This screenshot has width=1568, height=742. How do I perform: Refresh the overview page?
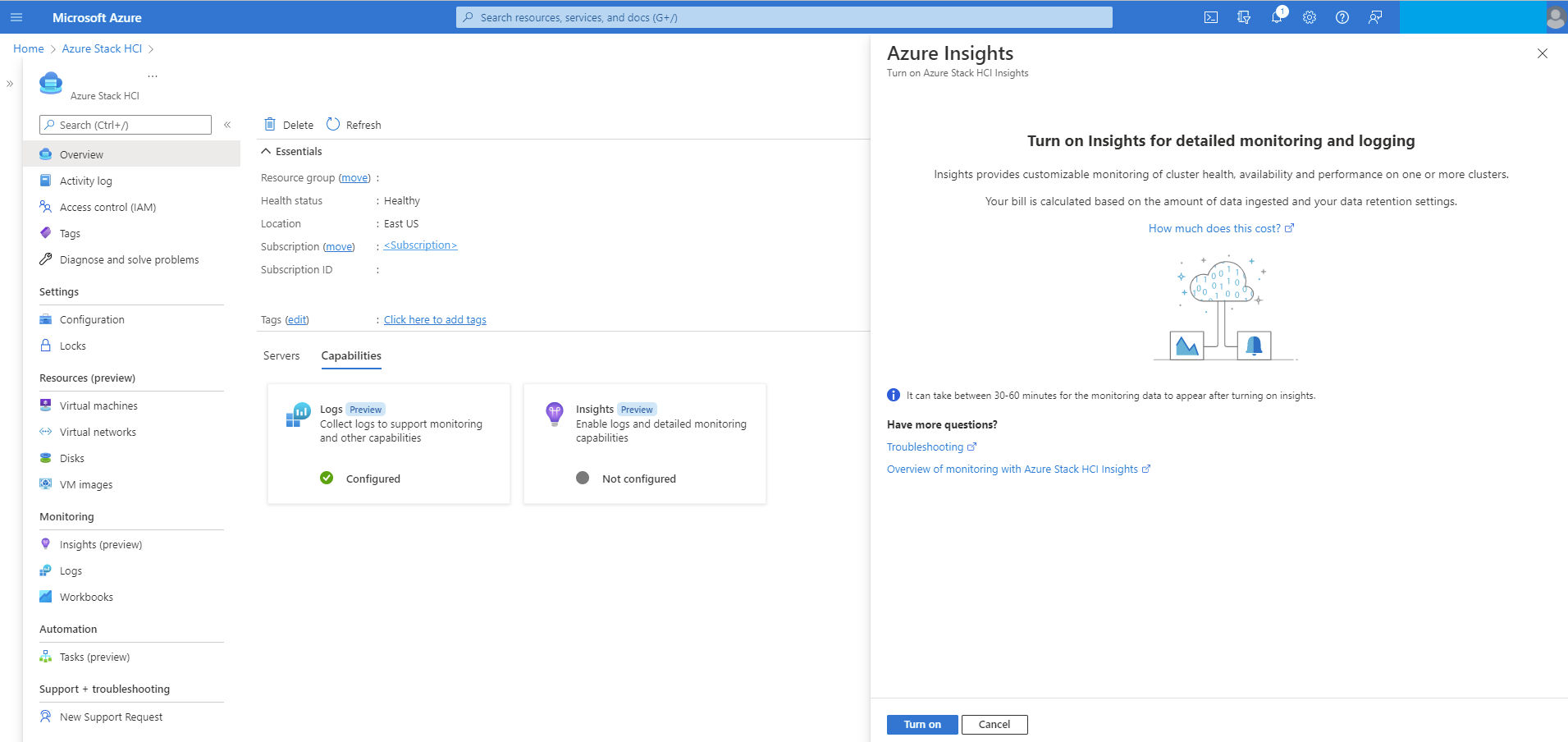coord(353,124)
